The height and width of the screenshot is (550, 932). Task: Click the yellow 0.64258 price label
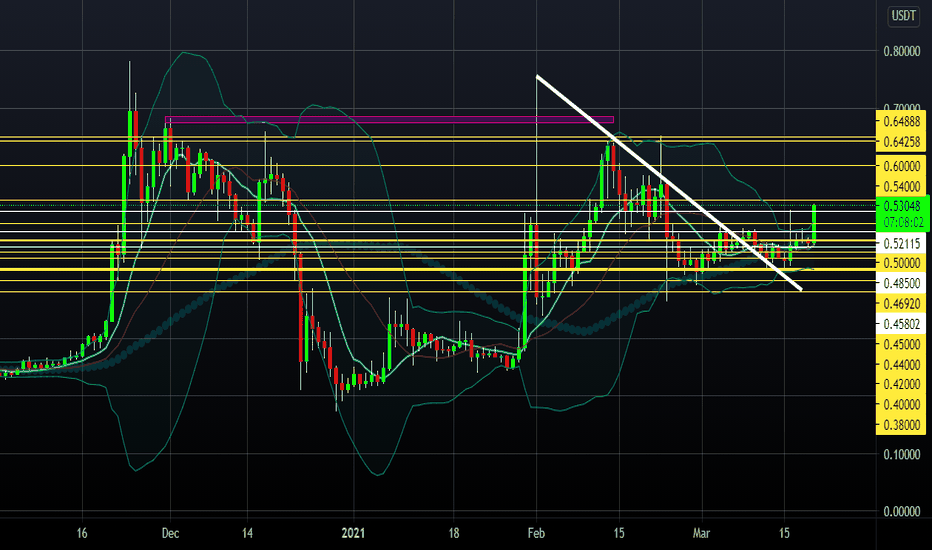pyautogui.click(x=901, y=142)
